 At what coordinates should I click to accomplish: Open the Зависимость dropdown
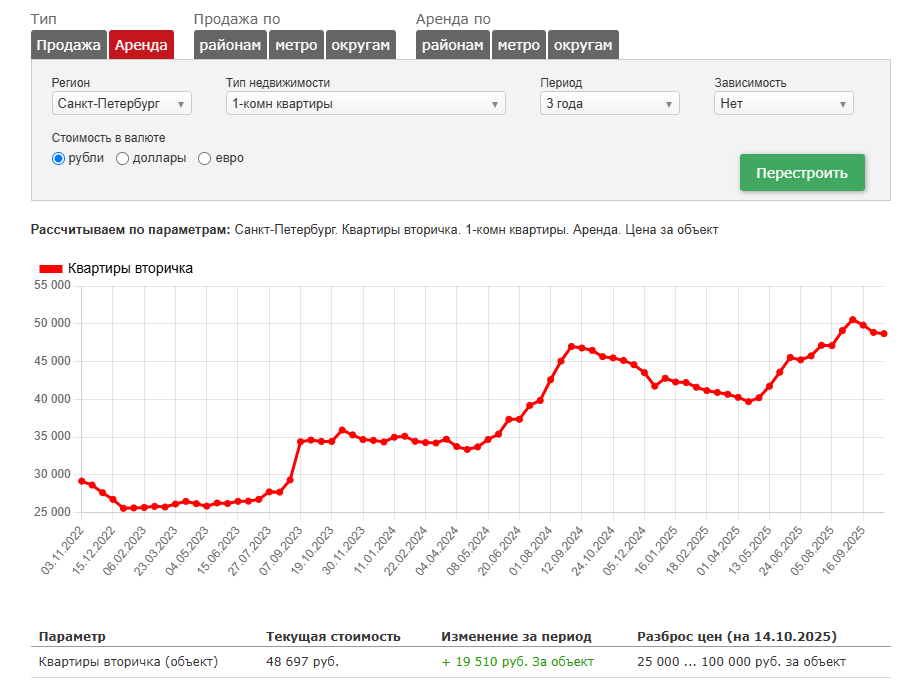coord(784,103)
